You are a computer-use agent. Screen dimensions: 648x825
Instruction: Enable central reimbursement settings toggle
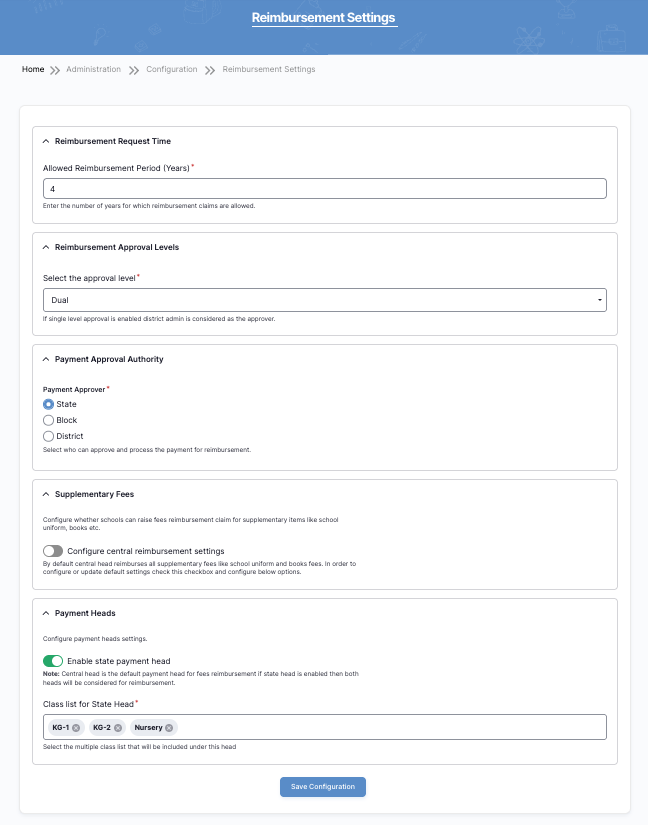(53, 551)
